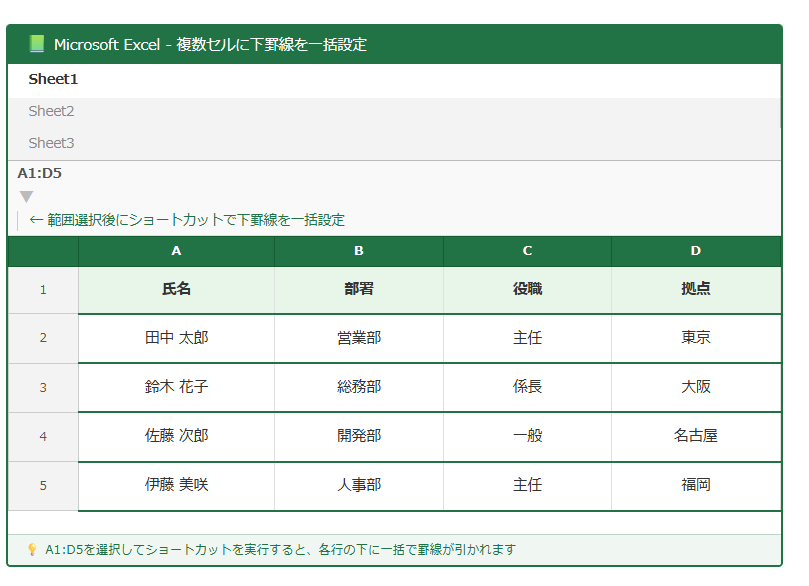809x586 pixels.
Task: Click the 総務部 cell
Action: (359, 387)
